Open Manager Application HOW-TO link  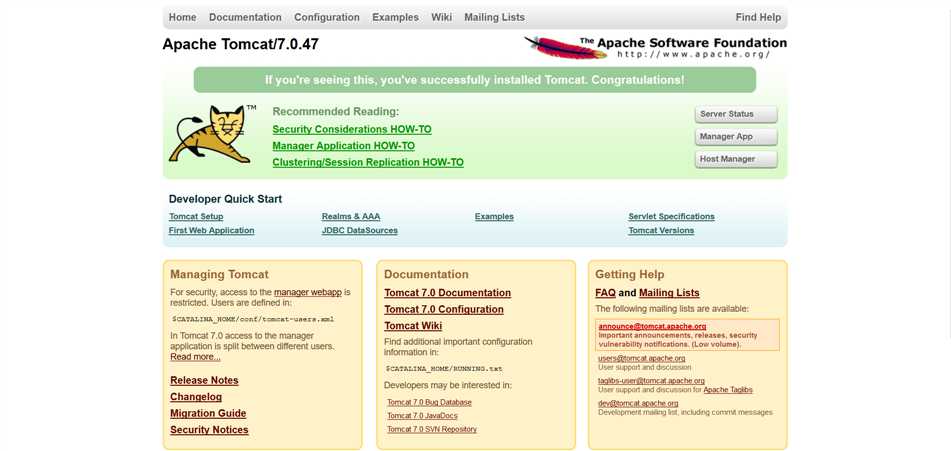(x=343, y=146)
